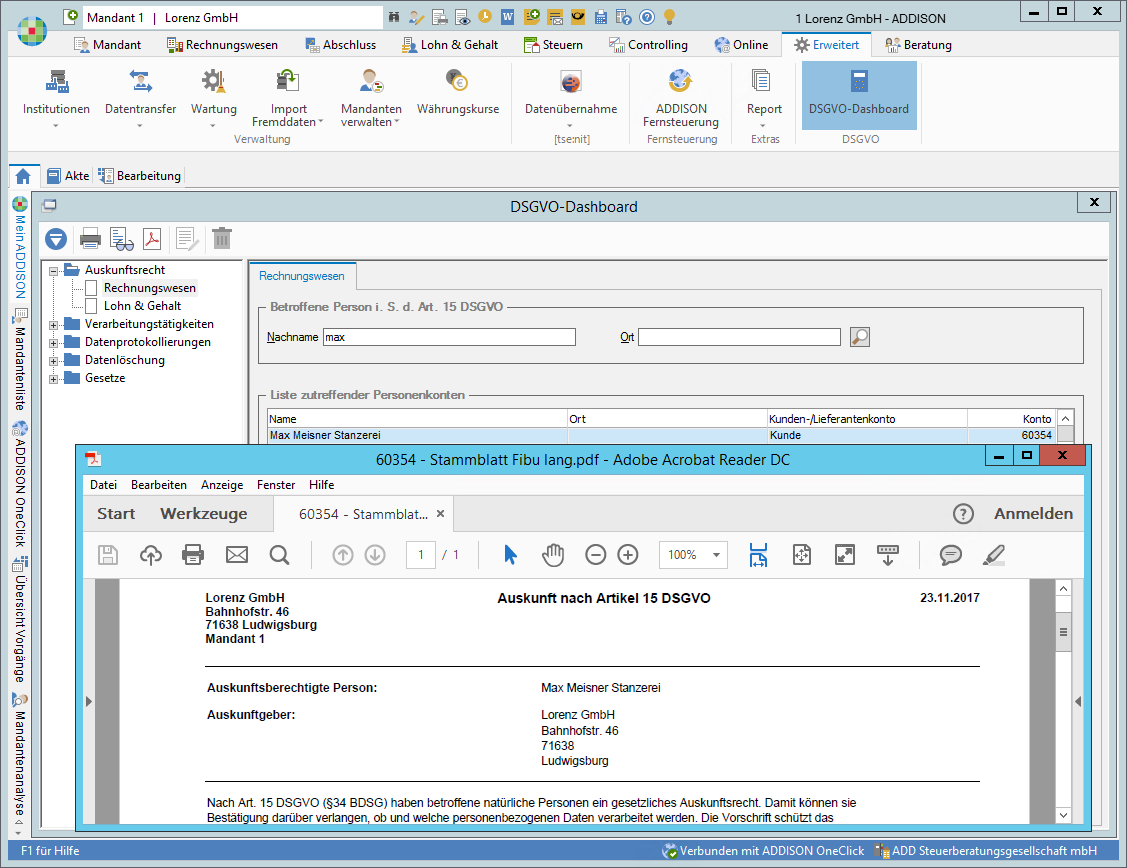This screenshot has height=868, width=1127.
Task: Click the Nachname input field
Action: 449,338
